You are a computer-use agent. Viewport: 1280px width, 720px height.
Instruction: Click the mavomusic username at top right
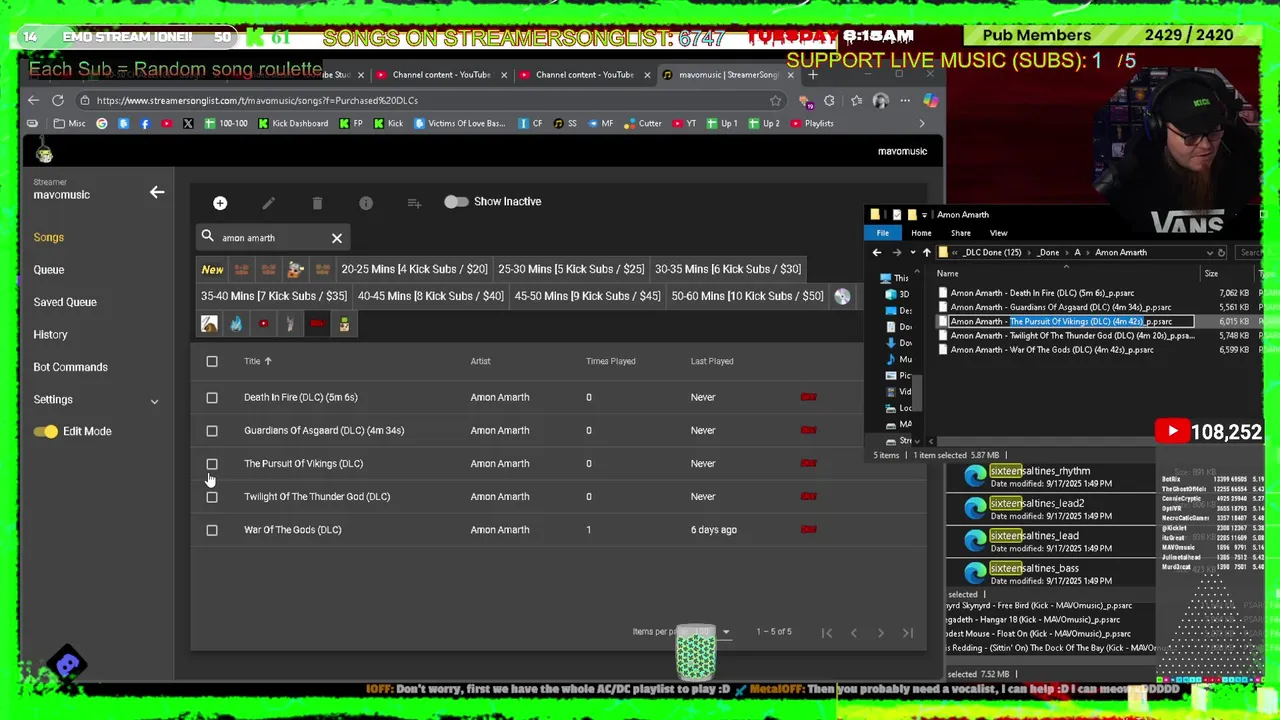902,152
